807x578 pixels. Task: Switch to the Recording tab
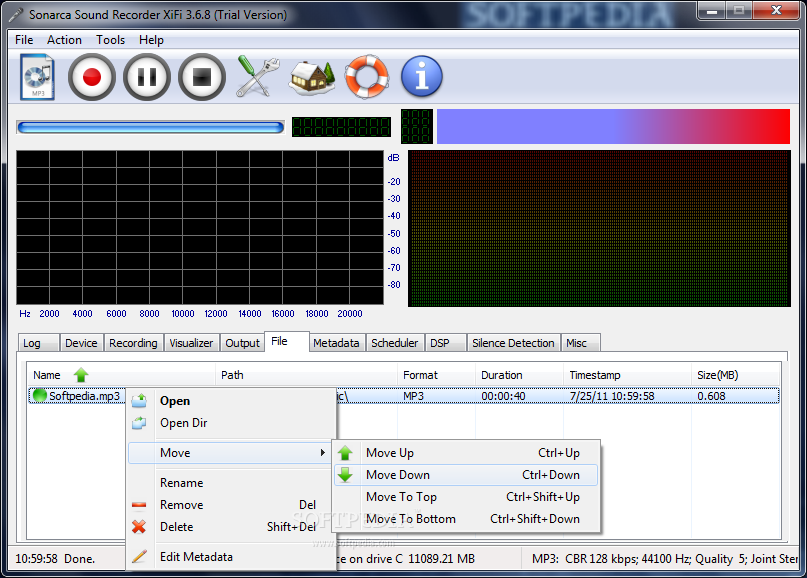(x=133, y=343)
